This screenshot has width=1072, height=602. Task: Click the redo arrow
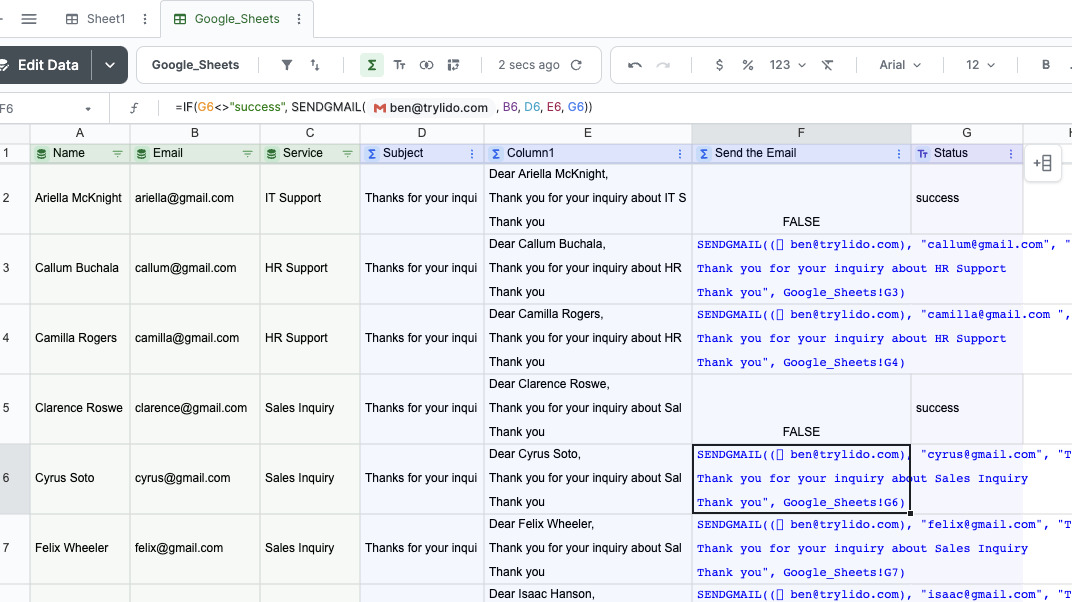coord(663,65)
